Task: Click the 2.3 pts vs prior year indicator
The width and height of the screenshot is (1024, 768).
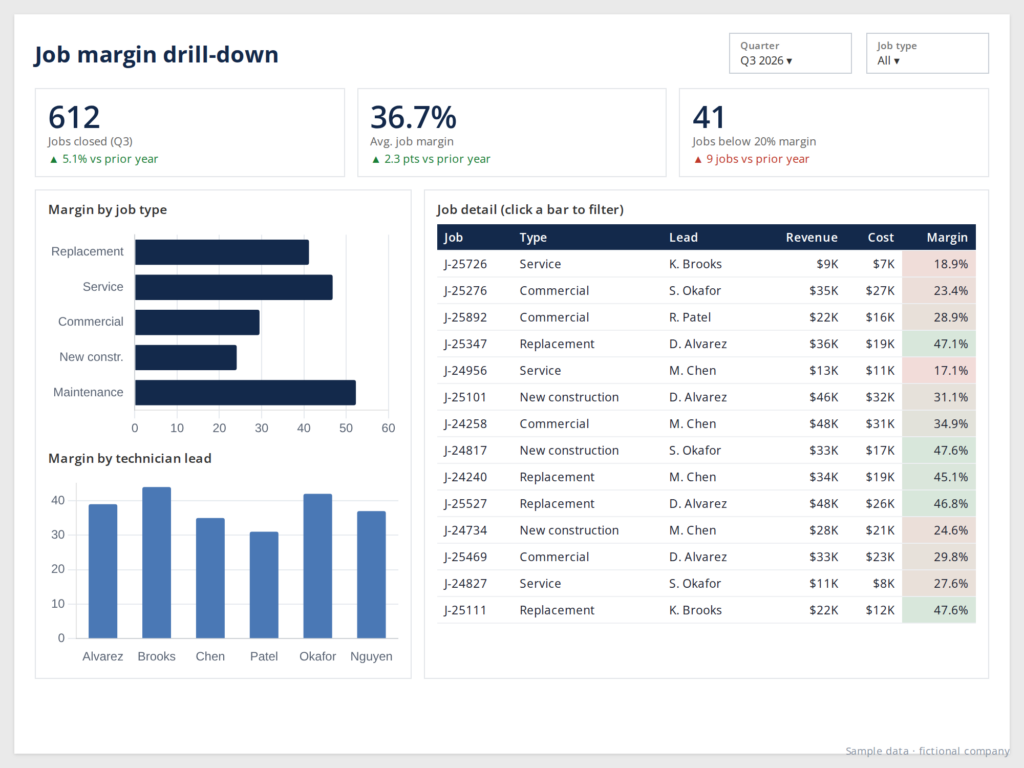Action: pos(431,159)
